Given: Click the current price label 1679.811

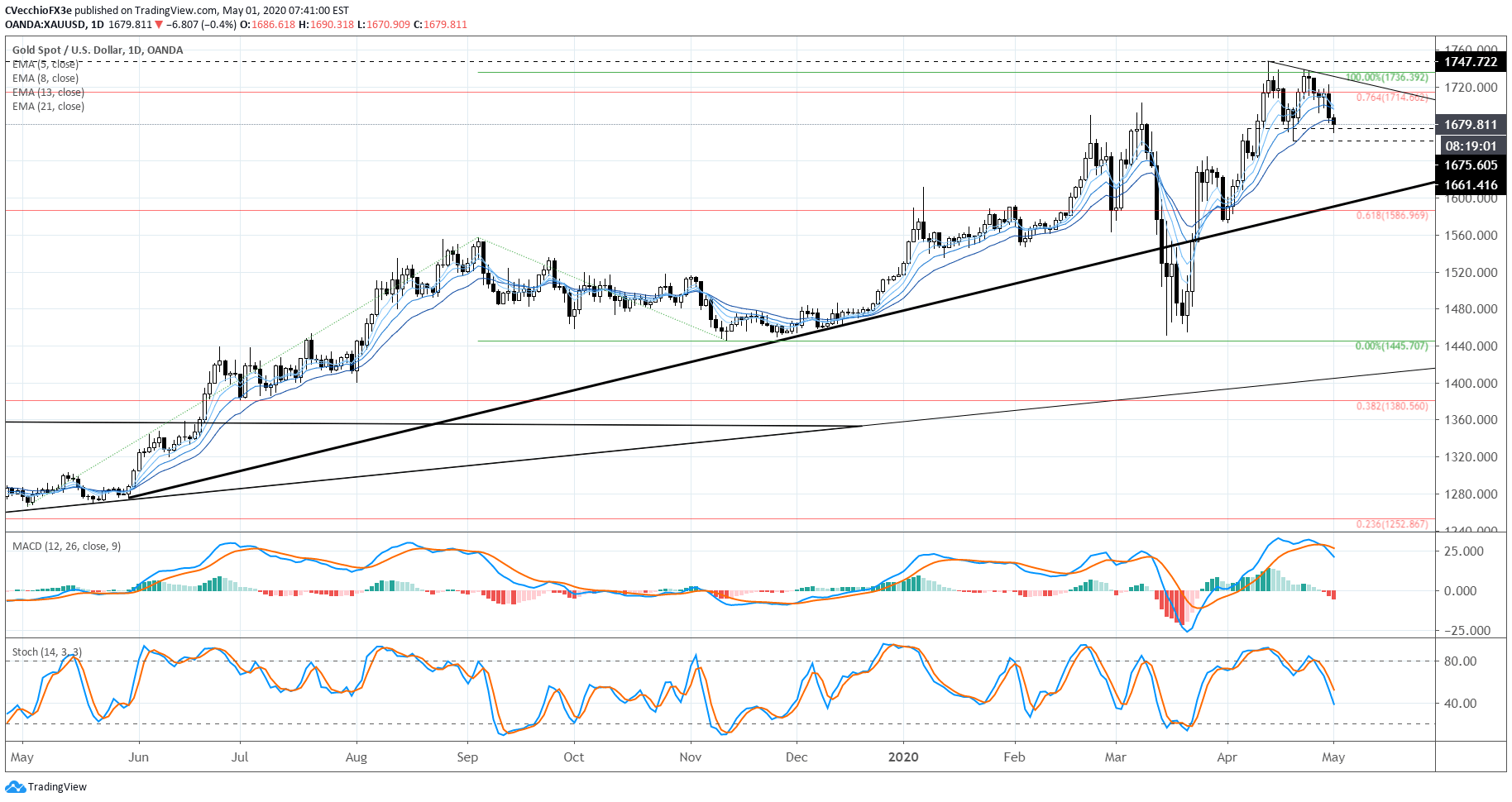Looking at the screenshot, I should [x=1471, y=125].
